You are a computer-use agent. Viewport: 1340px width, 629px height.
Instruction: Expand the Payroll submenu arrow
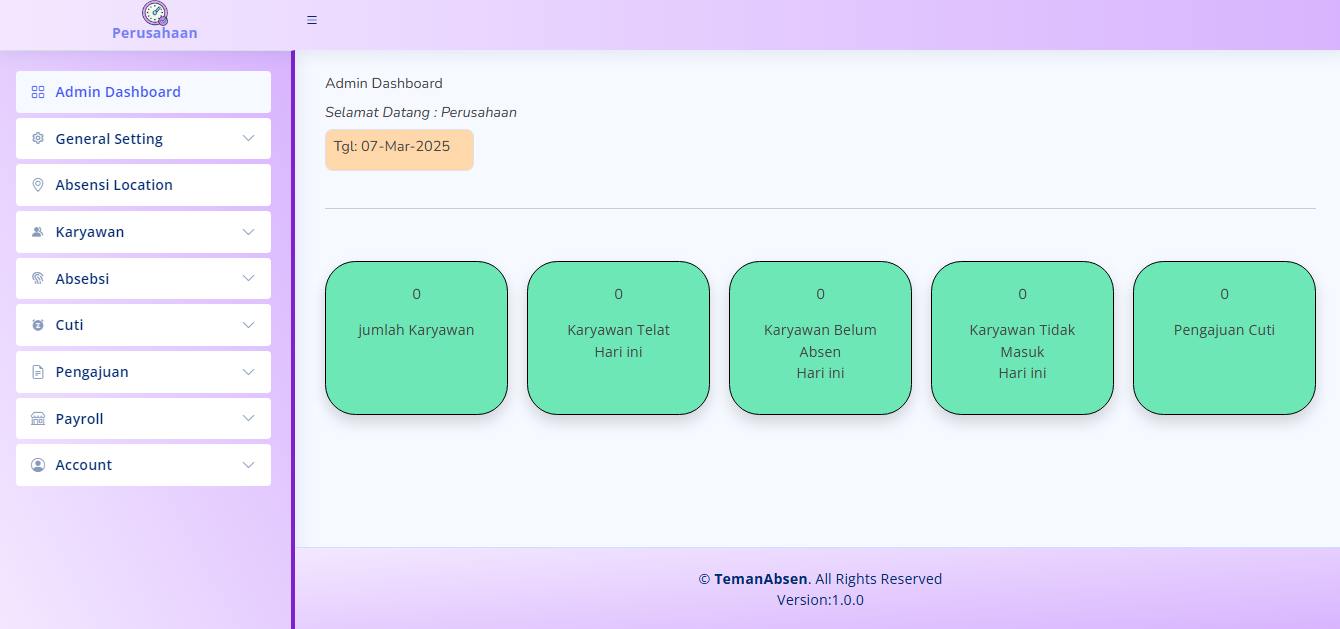pos(249,419)
